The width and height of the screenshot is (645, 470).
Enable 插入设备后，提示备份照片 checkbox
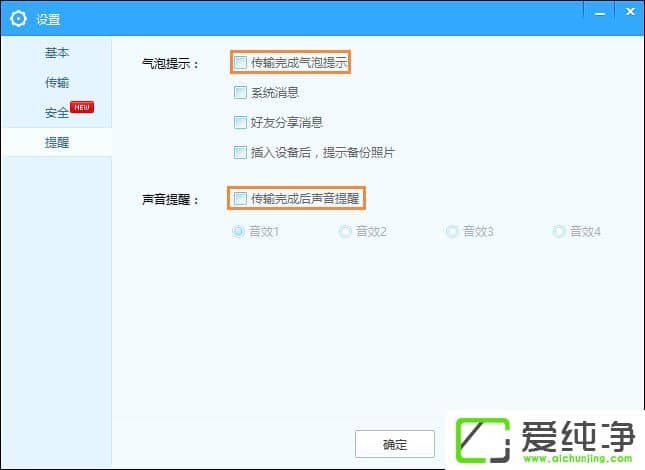(x=240, y=153)
